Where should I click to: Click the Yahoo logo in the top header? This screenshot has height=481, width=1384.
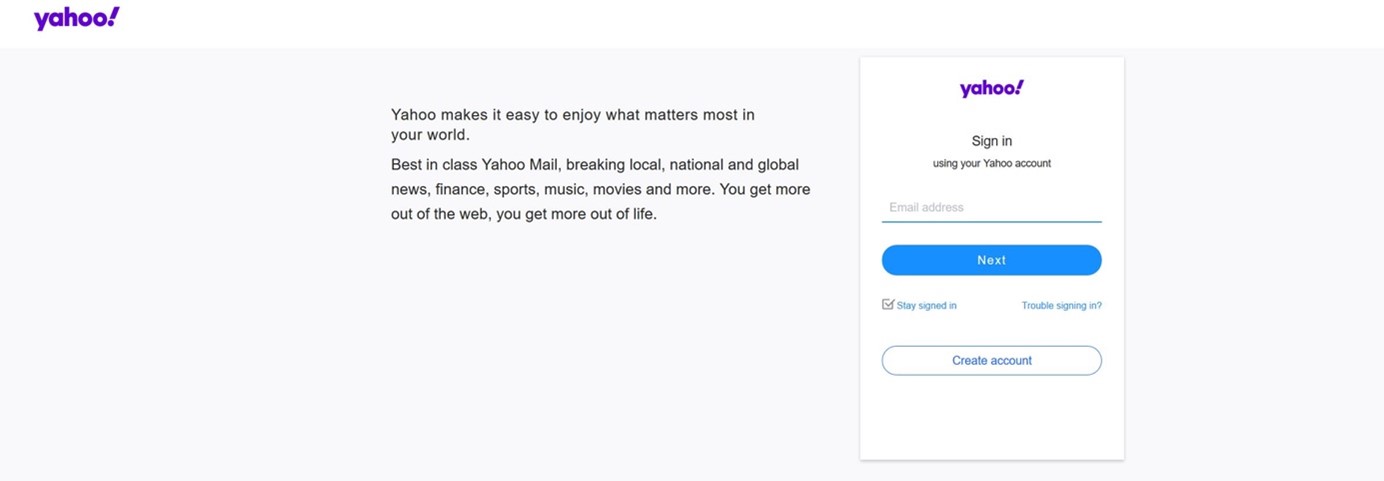(76, 19)
